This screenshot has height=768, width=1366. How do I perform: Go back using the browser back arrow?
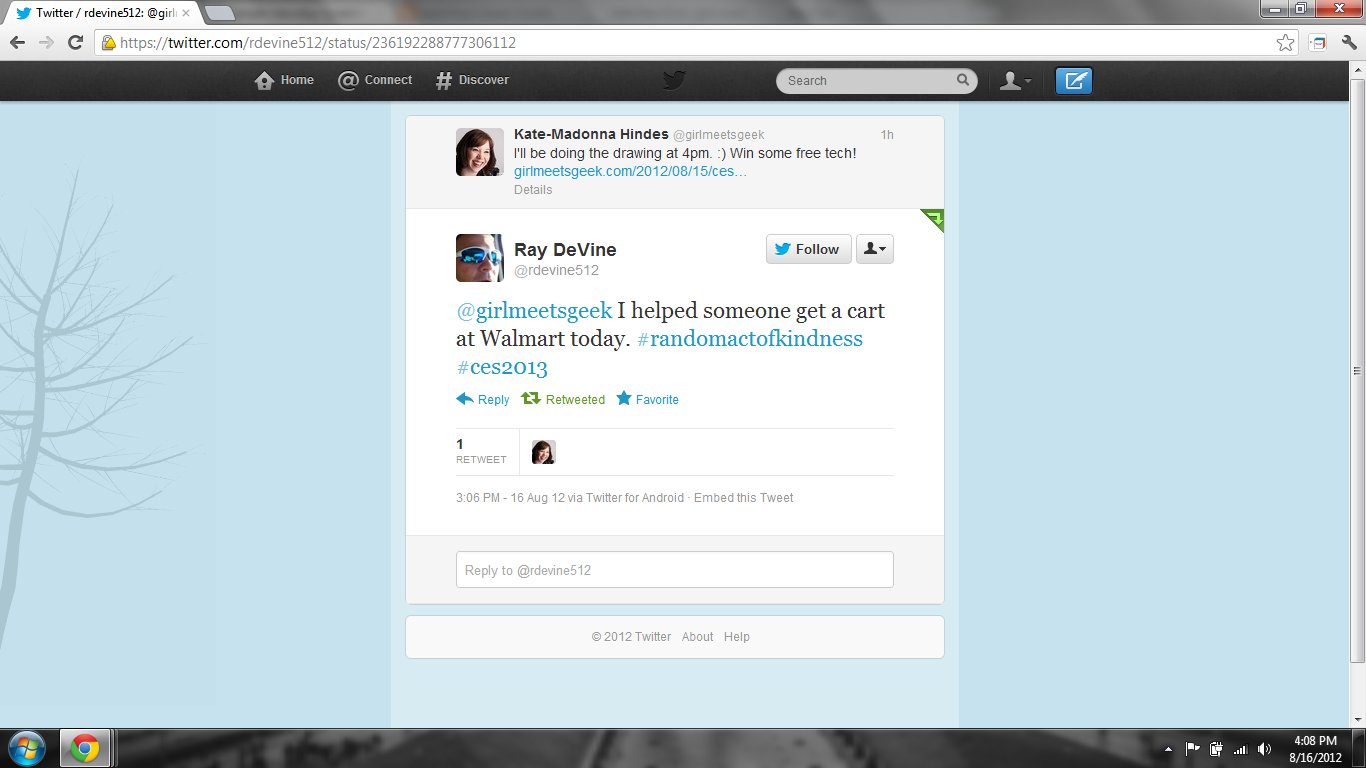pyautogui.click(x=17, y=43)
